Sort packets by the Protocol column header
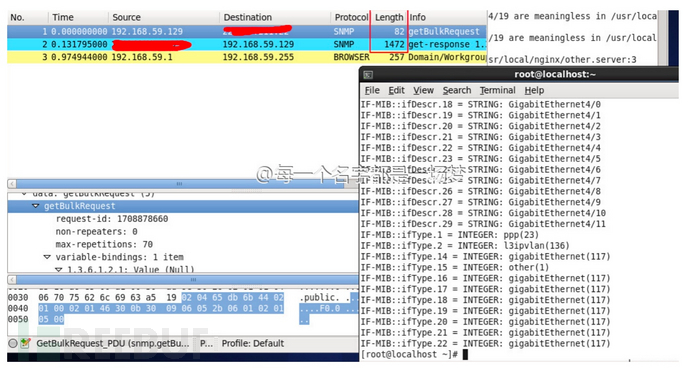 coord(350,18)
